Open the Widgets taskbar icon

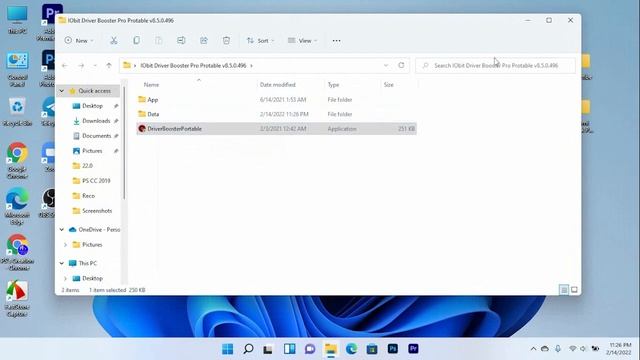(x=289, y=349)
